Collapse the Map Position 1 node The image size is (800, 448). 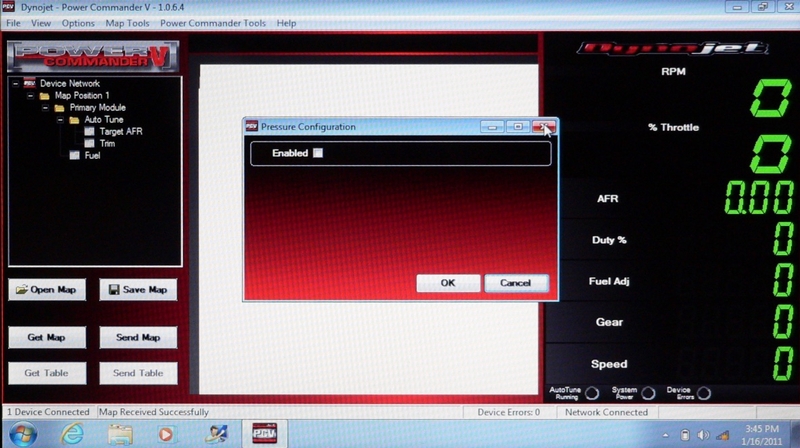30,95
